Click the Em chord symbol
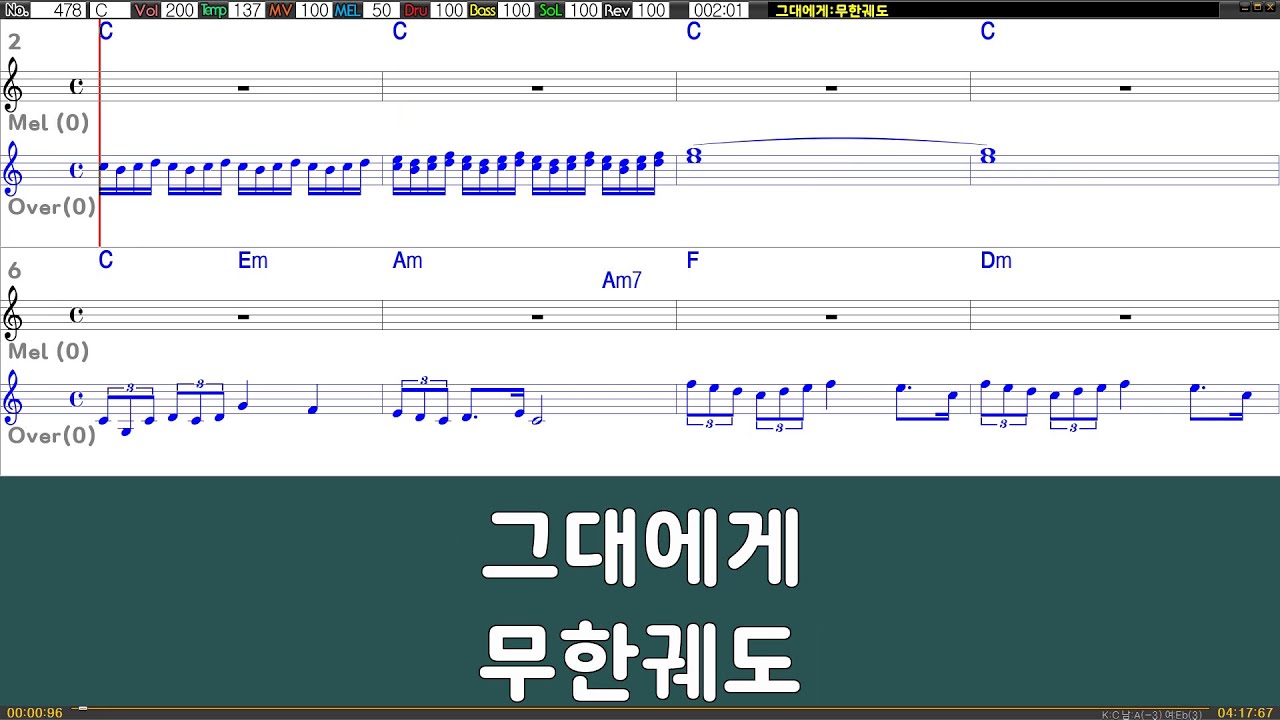Screen dimensions: 1280x720 point(253,261)
